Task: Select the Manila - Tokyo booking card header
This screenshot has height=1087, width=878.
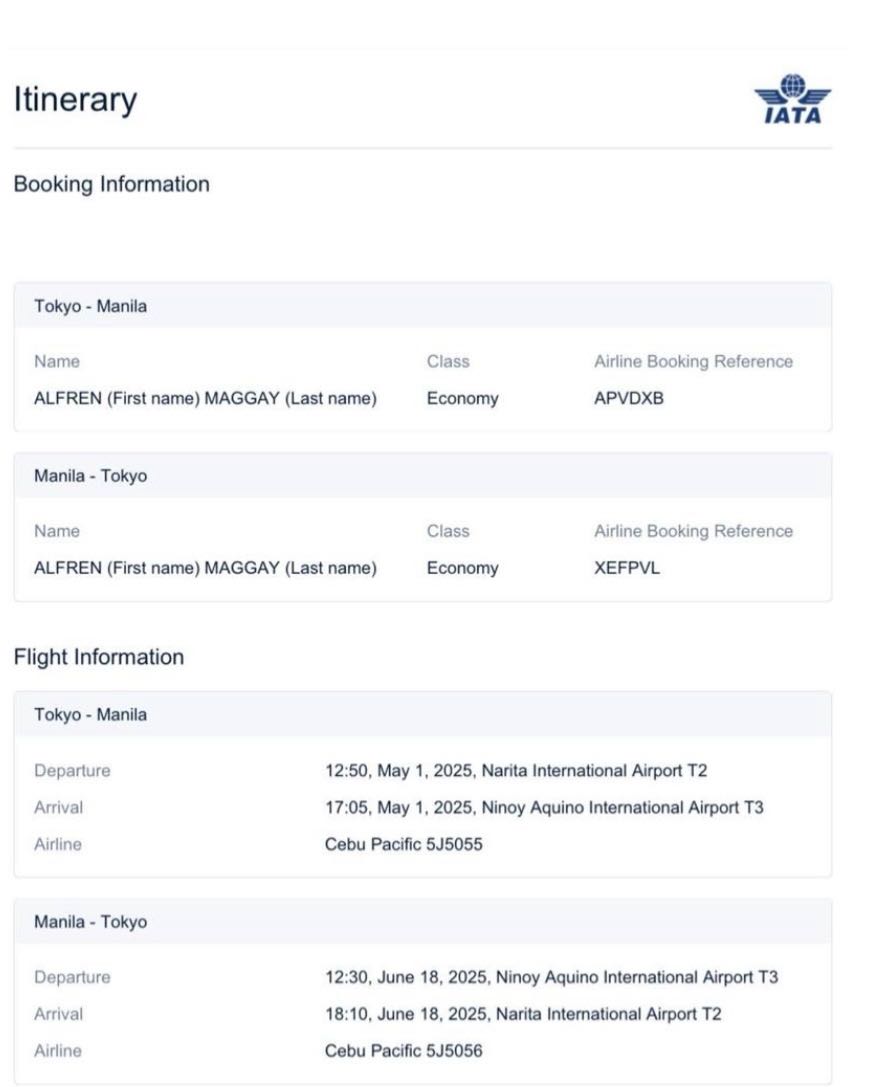Action: pyautogui.click(x=90, y=477)
